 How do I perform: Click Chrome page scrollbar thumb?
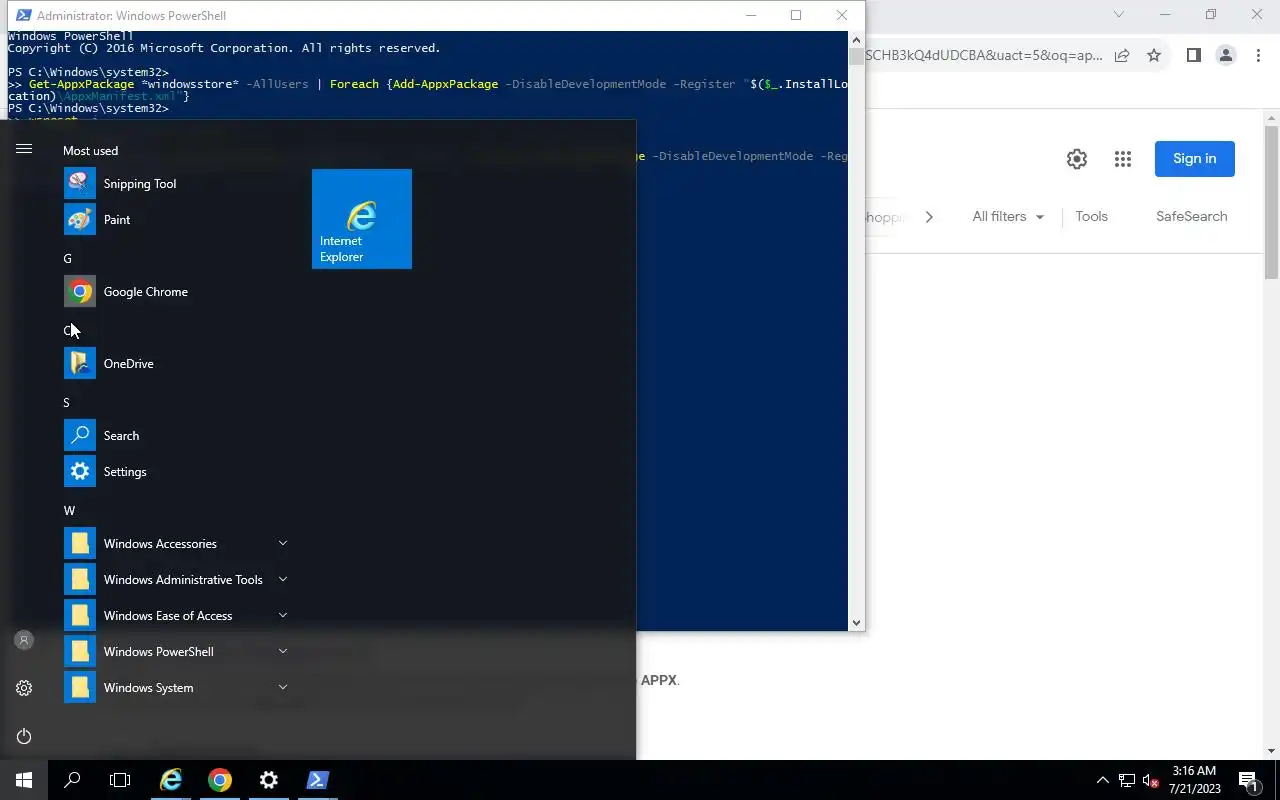[1272, 203]
